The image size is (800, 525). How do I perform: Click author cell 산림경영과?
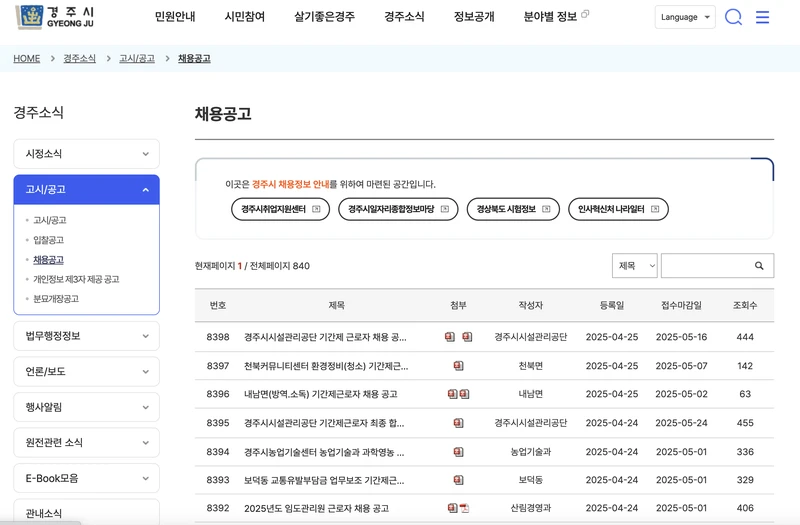coord(531,508)
